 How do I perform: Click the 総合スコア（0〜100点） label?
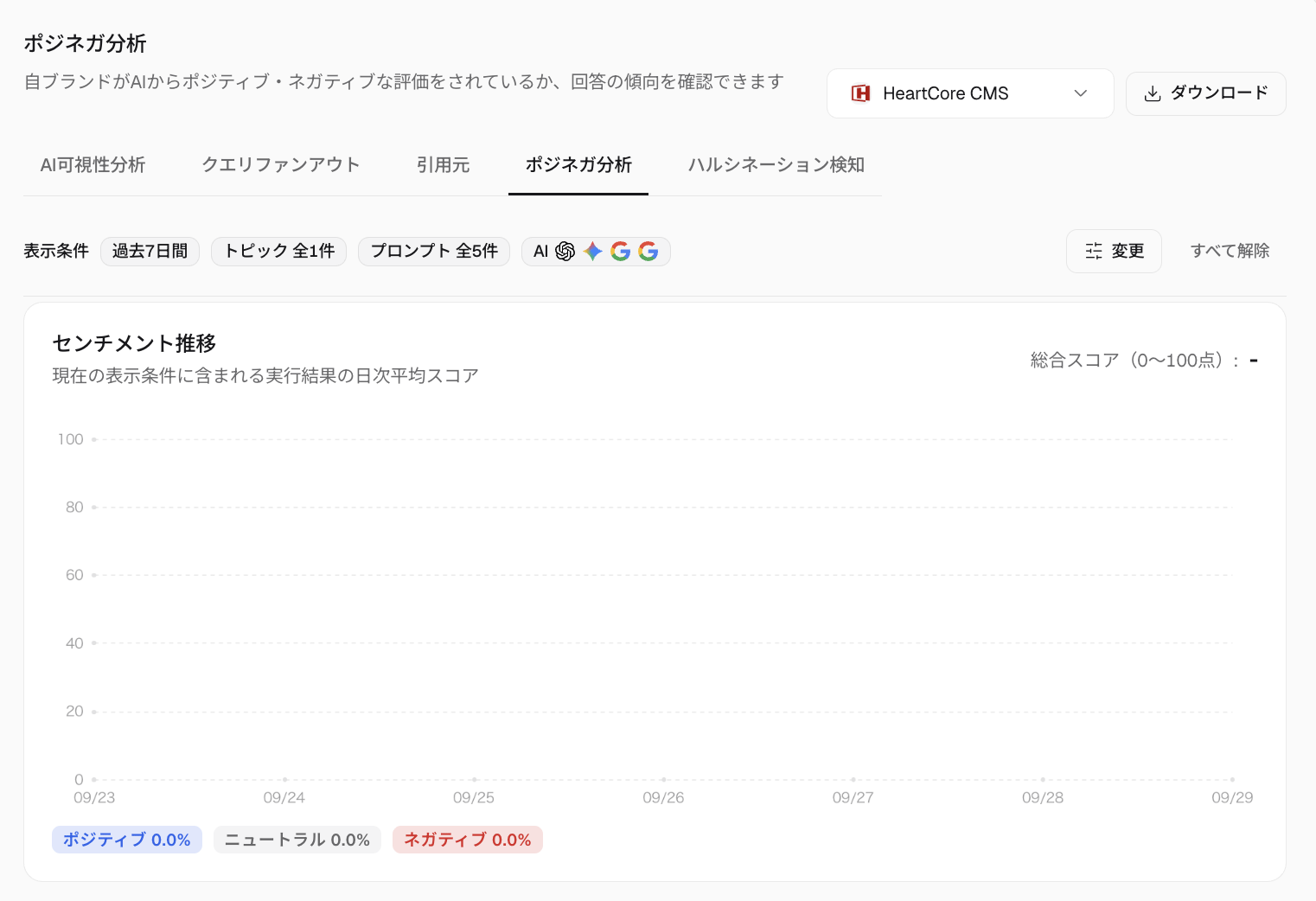click(1135, 361)
